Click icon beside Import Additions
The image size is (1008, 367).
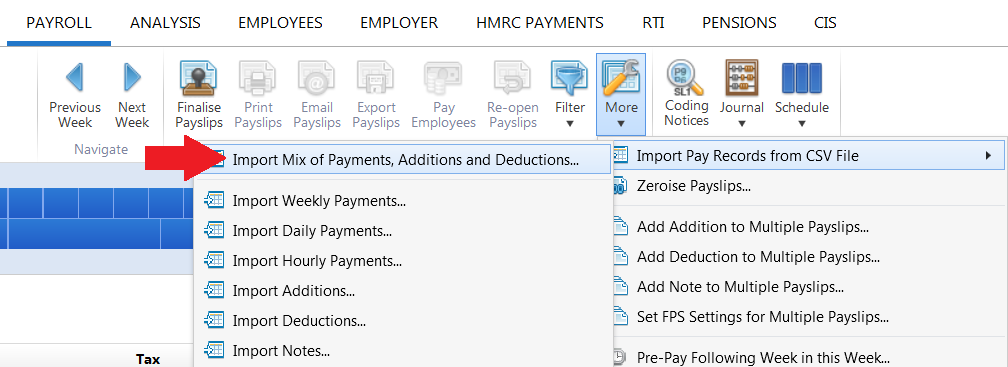click(214, 291)
